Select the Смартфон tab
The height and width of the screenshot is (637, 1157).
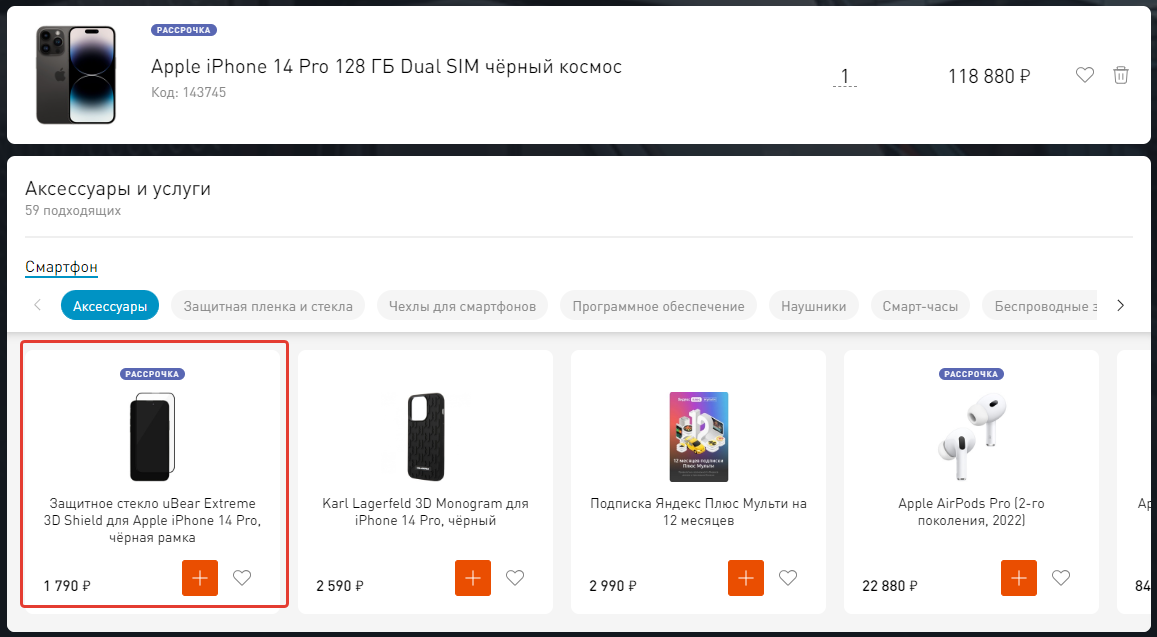[x=61, y=267]
